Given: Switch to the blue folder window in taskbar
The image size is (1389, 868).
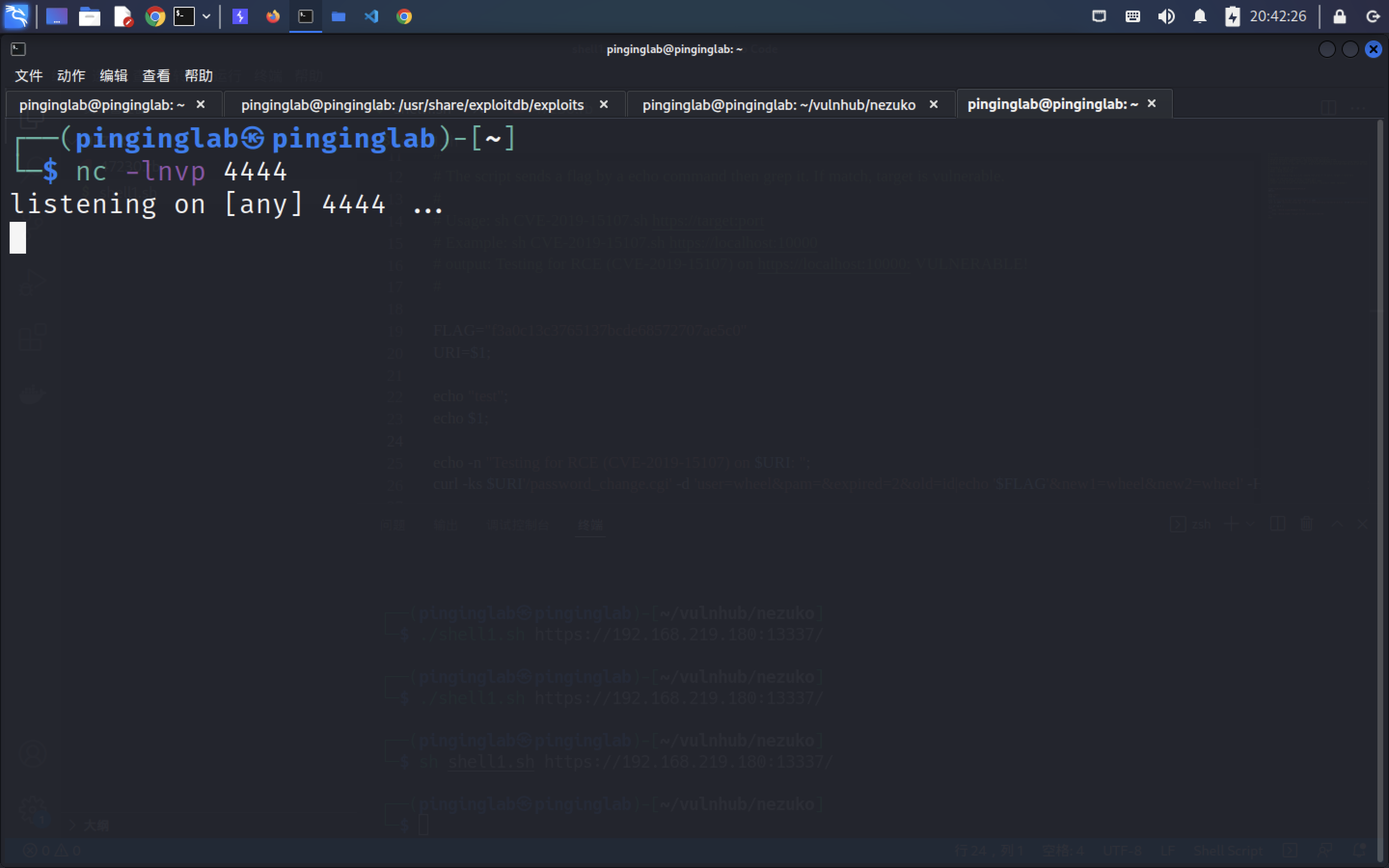Looking at the screenshot, I should click(339, 16).
